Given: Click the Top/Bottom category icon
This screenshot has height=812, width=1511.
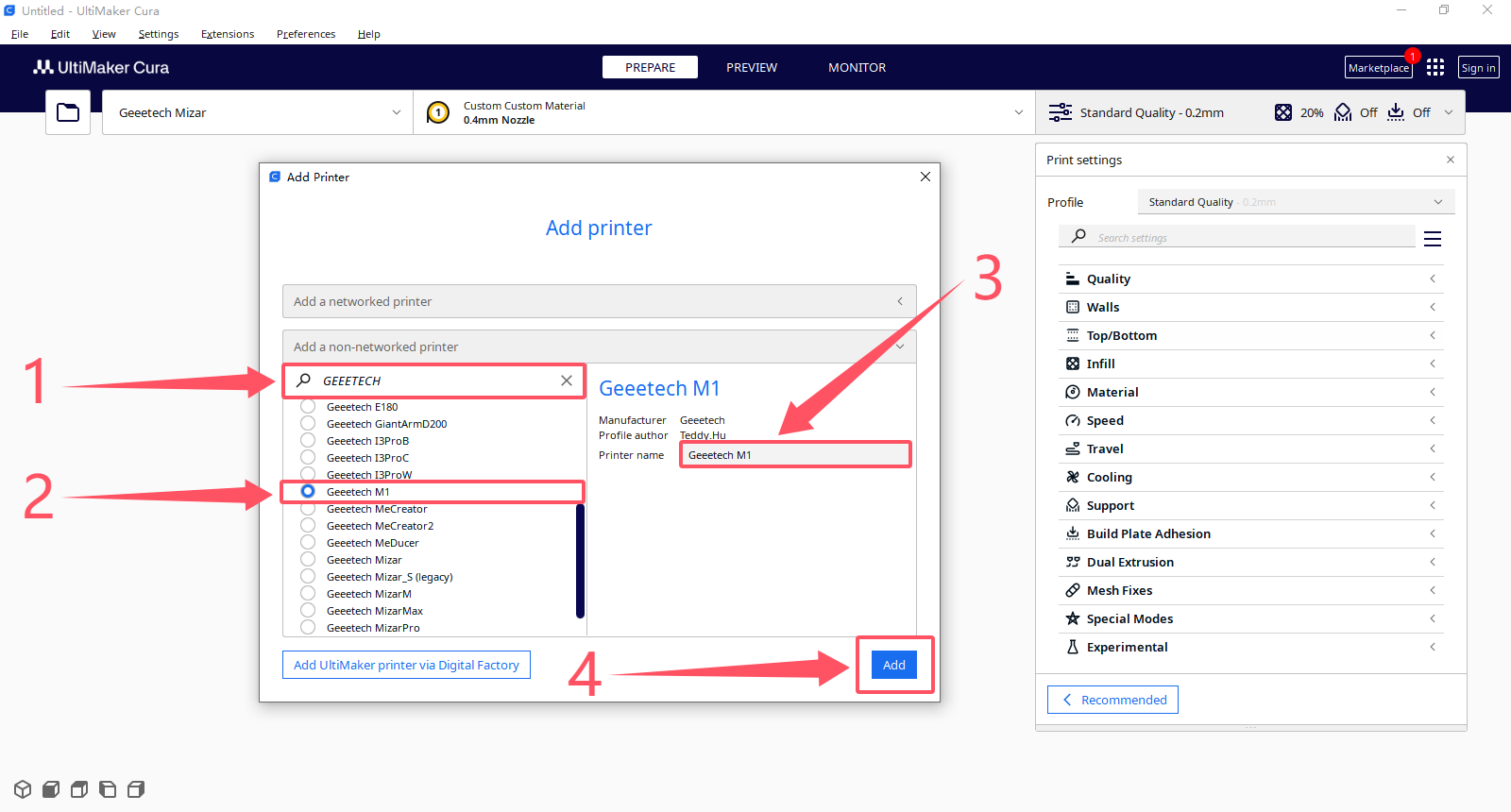Looking at the screenshot, I should pos(1073,335).
